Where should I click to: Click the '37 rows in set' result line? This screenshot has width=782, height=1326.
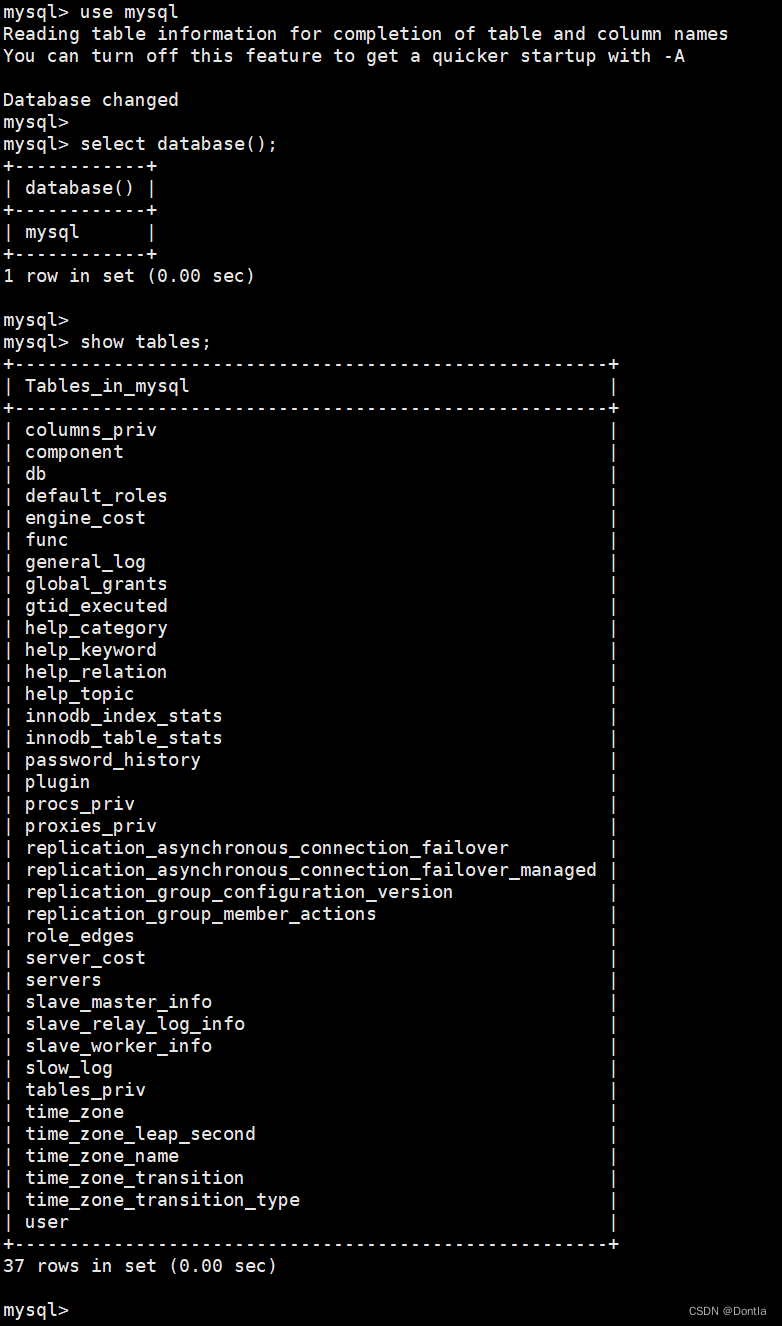coord(140,1266)
